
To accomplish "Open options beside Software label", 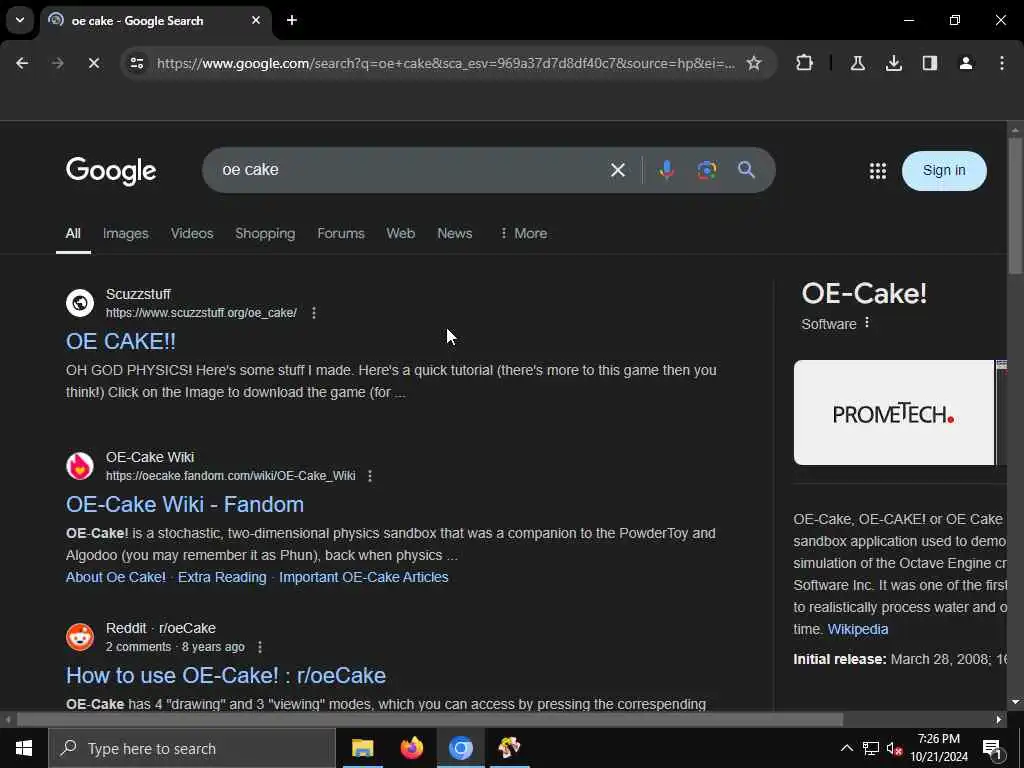I will tap(867, 323).
